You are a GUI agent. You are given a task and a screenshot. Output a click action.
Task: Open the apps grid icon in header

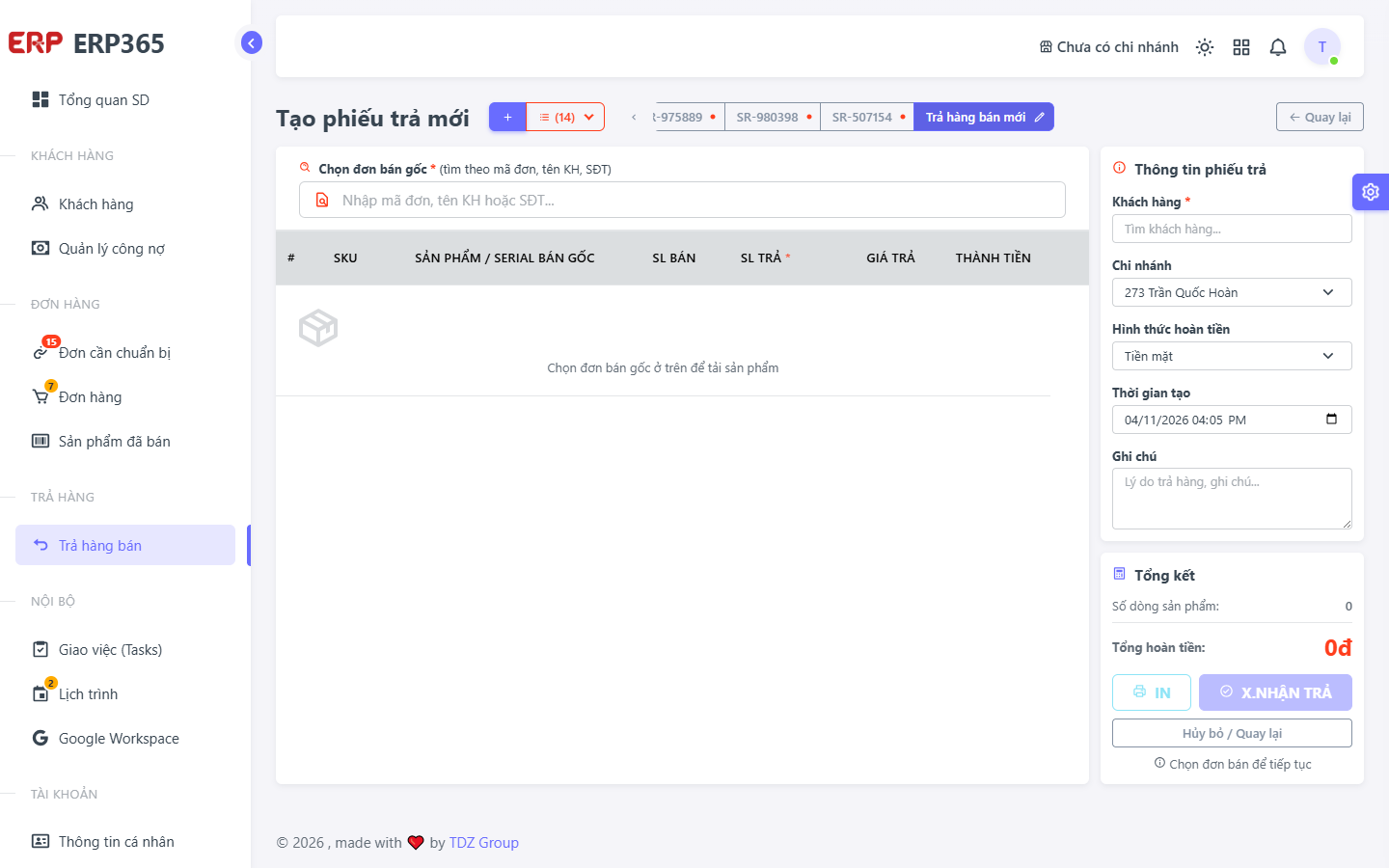[x=1241, y=47]
